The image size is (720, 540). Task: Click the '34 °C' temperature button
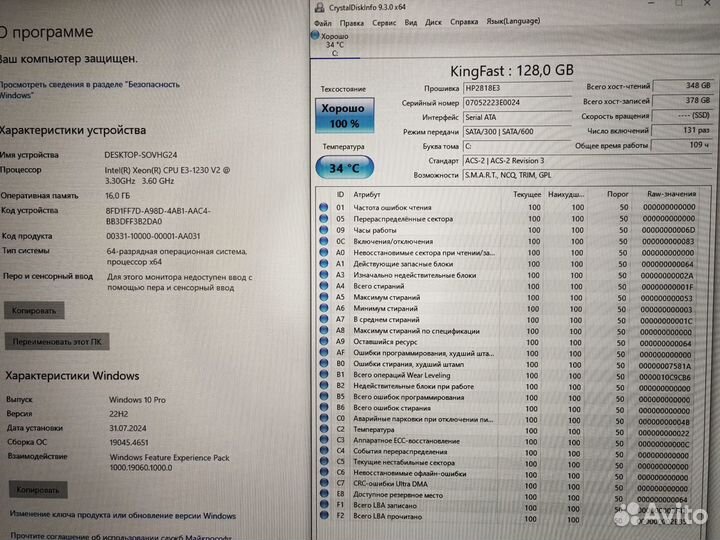[x=344, y=167]
